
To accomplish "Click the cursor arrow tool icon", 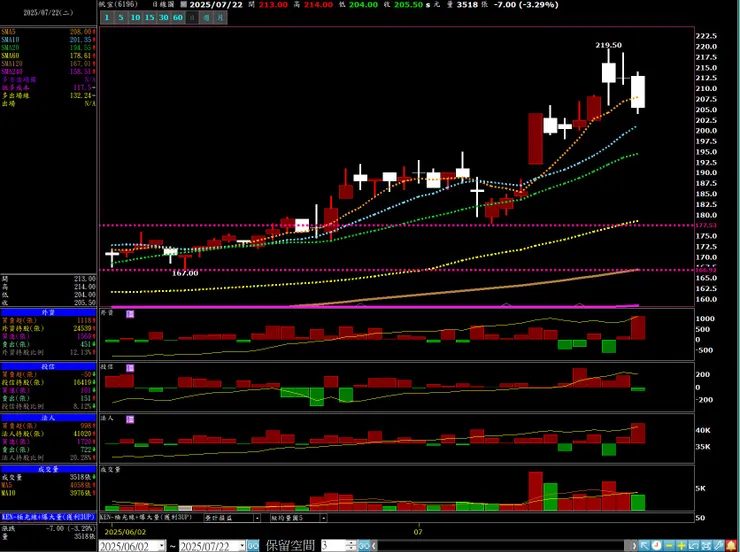I will coord(644,545).
